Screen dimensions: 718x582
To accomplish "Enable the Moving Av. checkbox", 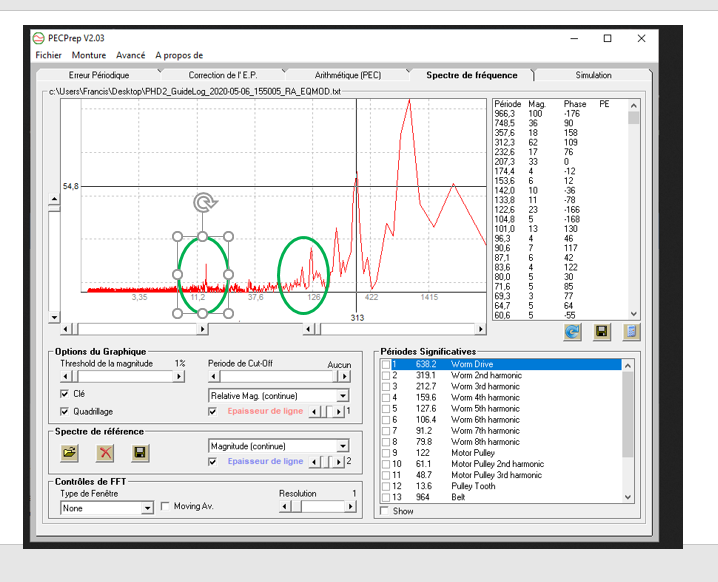I will [x=165, y=506].
